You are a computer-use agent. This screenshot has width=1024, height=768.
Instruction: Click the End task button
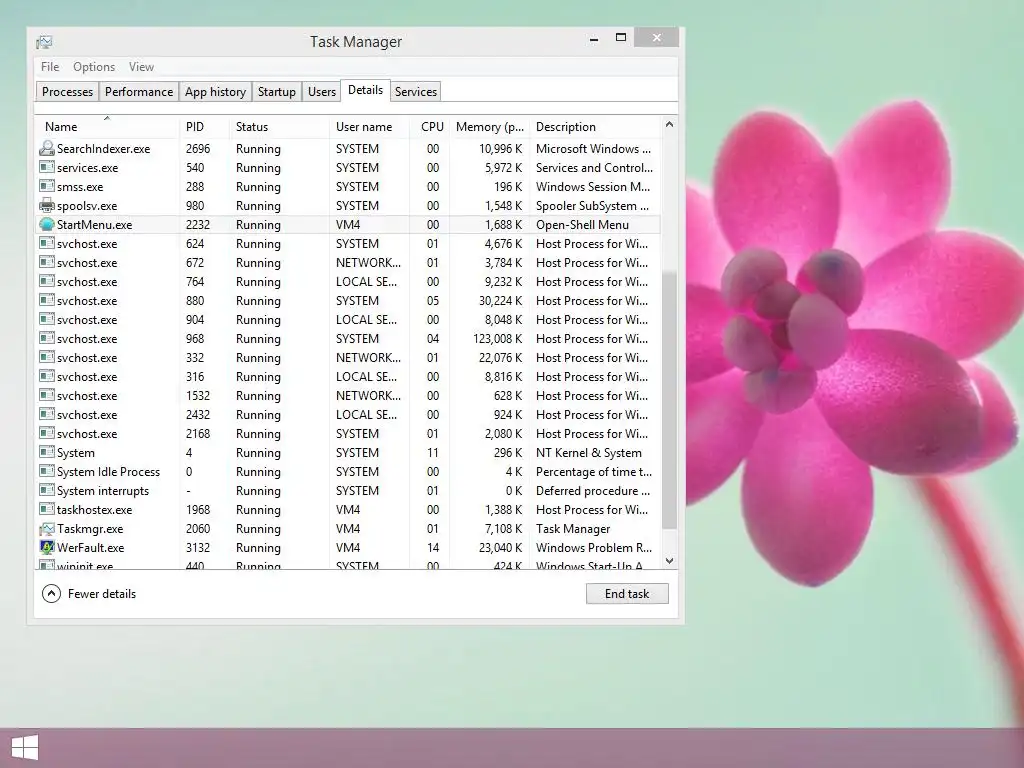point(627,594)
